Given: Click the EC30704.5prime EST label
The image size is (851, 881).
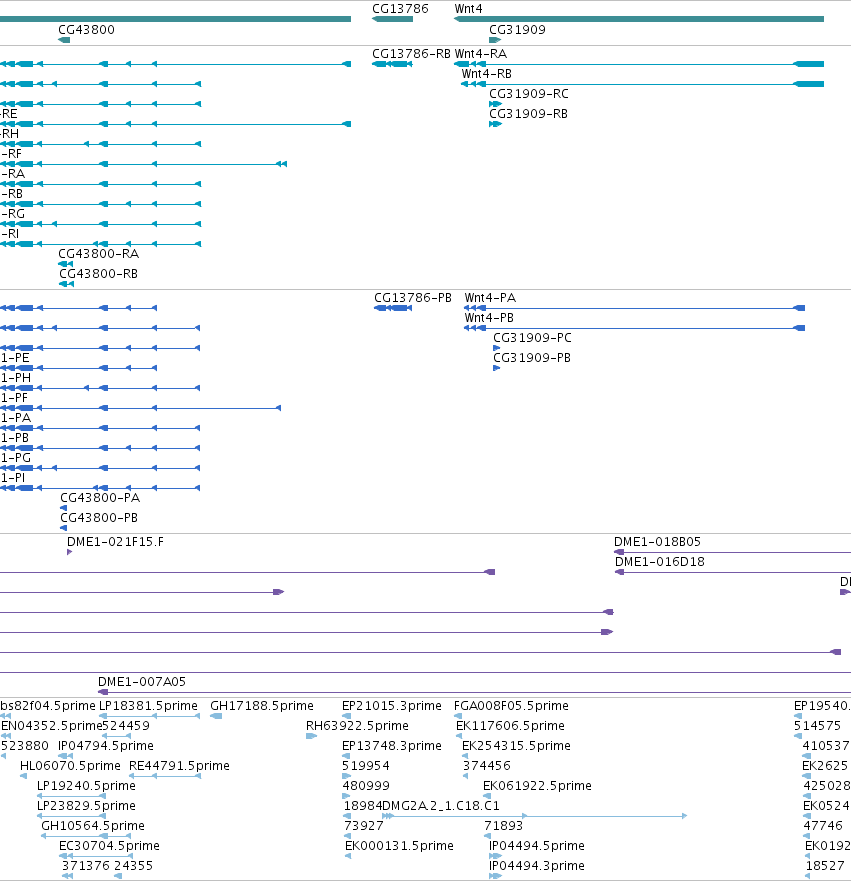Looking at the screenshot, I should 109,846.
